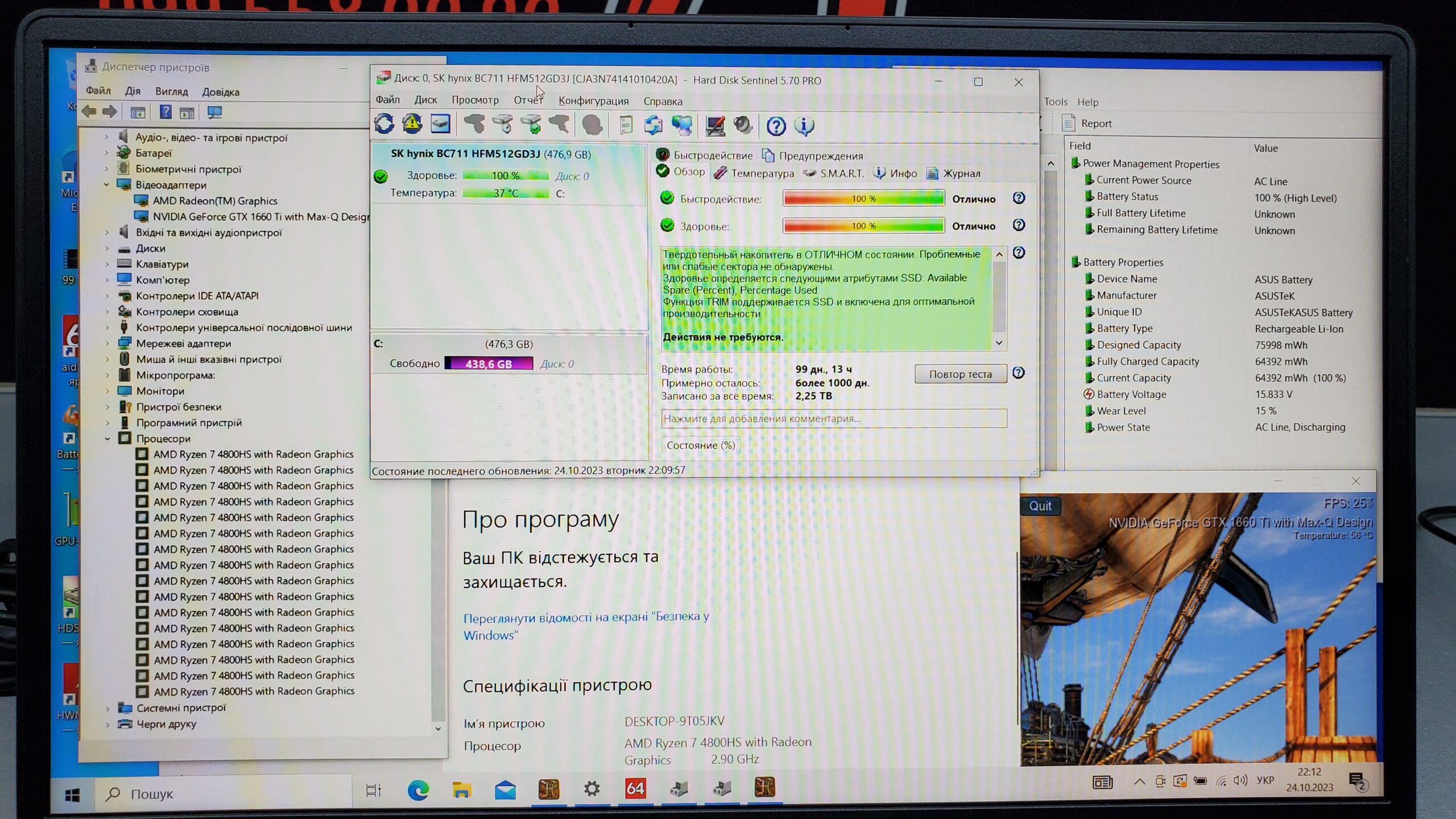Open the AIDA64 icon in the taskbar

635,788
